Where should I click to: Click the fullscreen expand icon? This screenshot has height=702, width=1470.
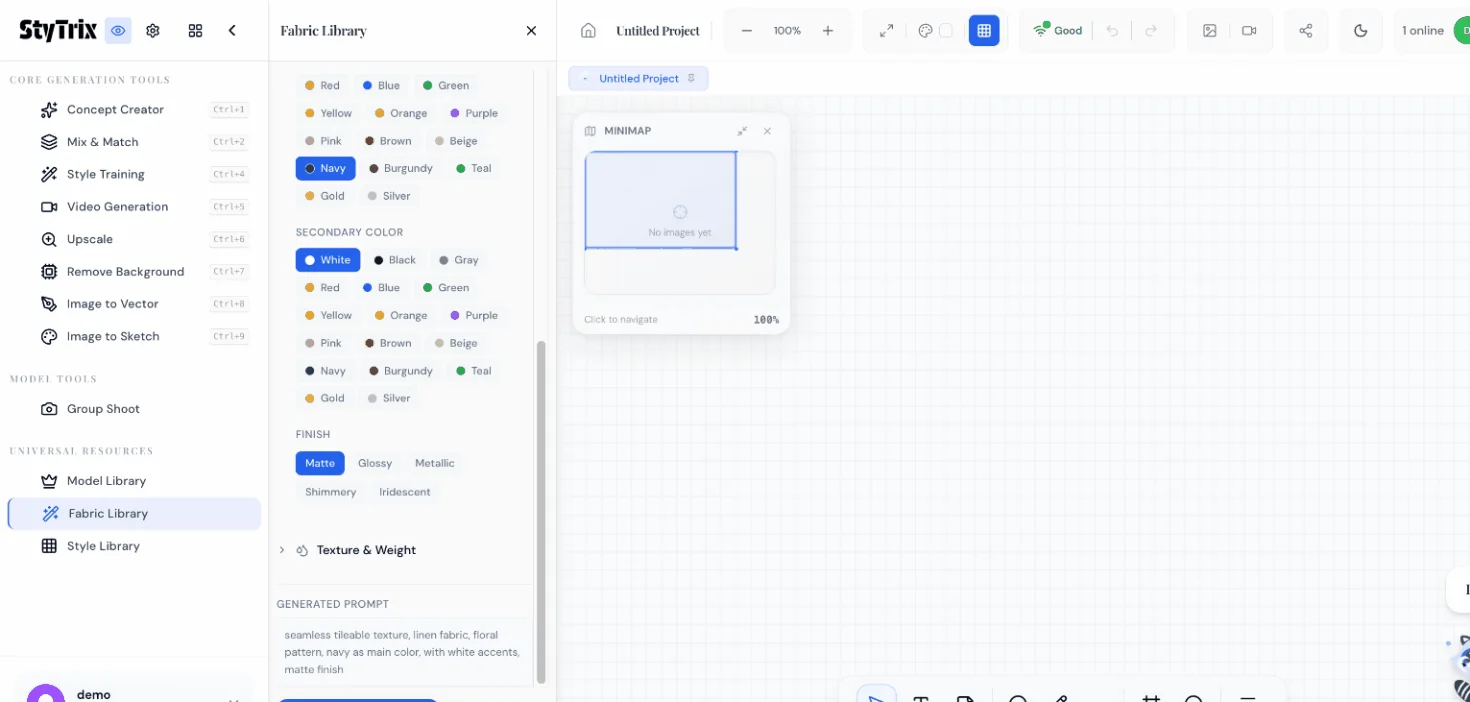point(886,31)
